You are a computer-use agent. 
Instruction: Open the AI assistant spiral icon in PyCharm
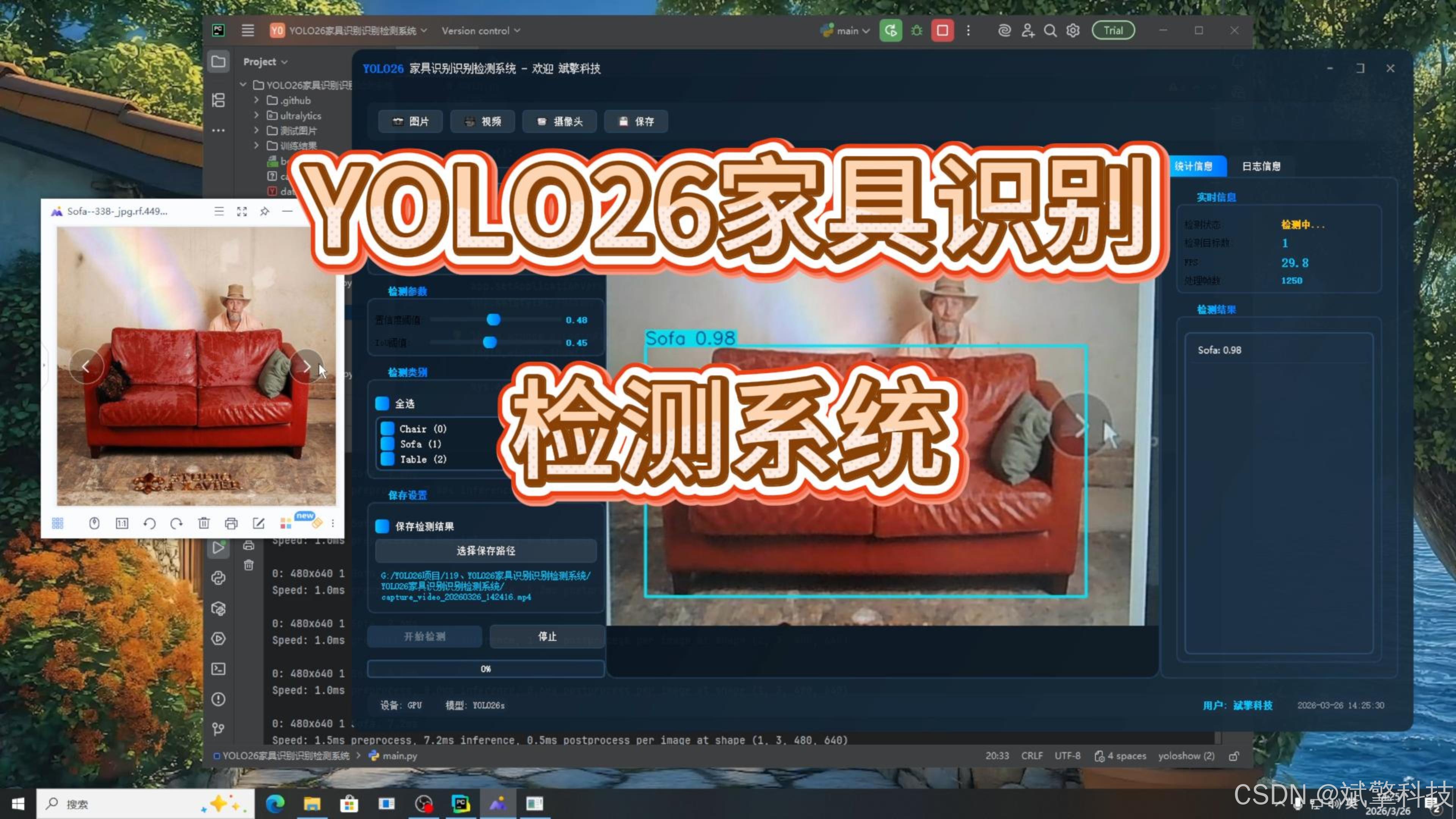pyautogui.click(x=1004, y=30)
